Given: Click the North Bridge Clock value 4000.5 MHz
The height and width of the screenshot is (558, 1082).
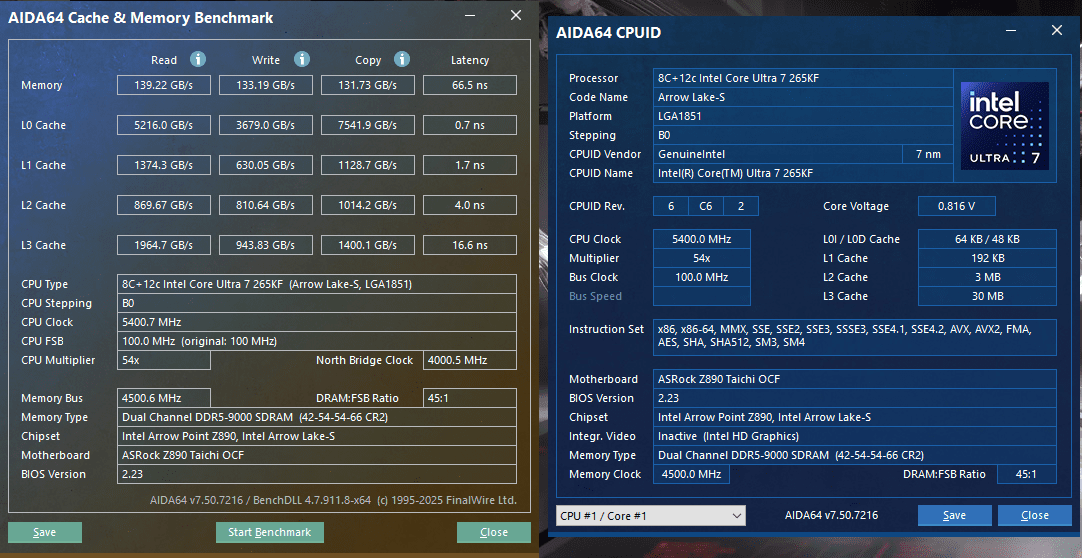Looking at the screenshot, I should [470, 360].
